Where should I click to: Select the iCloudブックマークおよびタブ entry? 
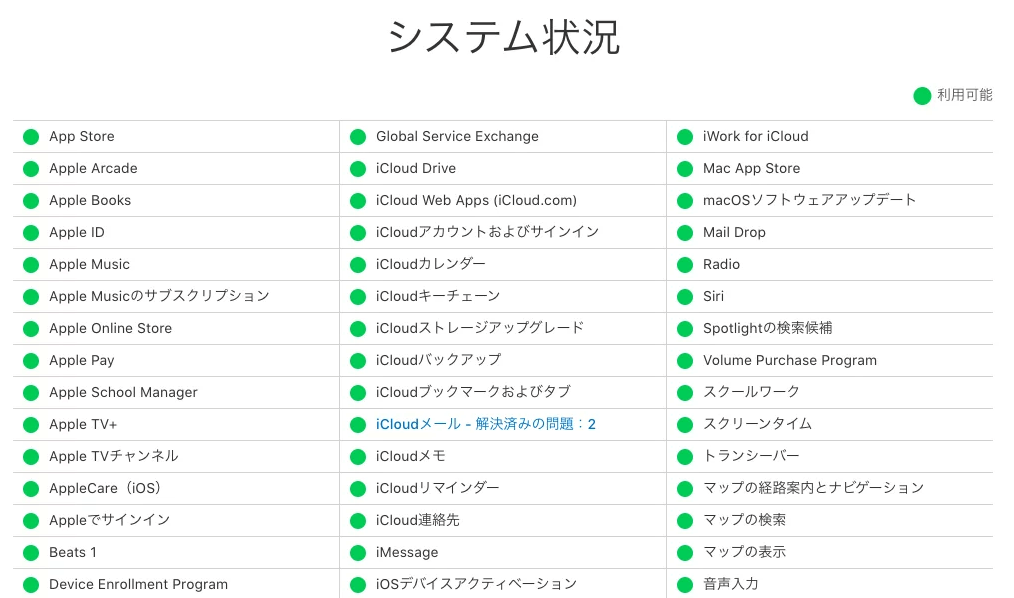pos(473,392)
